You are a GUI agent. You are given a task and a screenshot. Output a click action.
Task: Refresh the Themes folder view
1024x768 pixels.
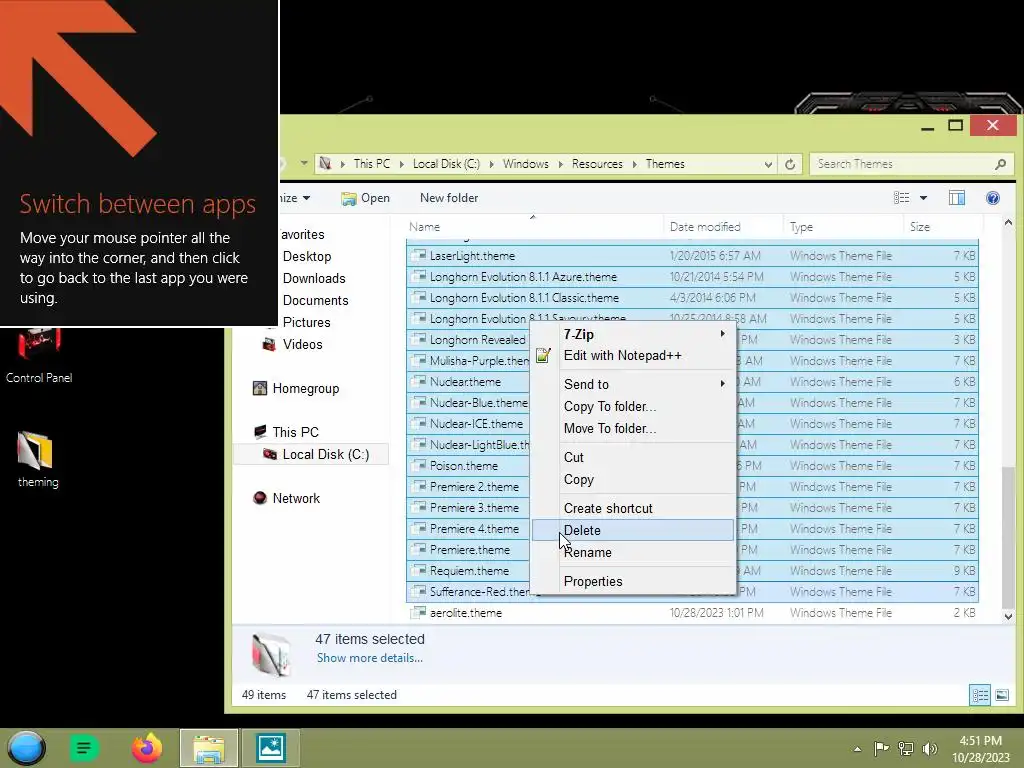click(x=790, y=164)
